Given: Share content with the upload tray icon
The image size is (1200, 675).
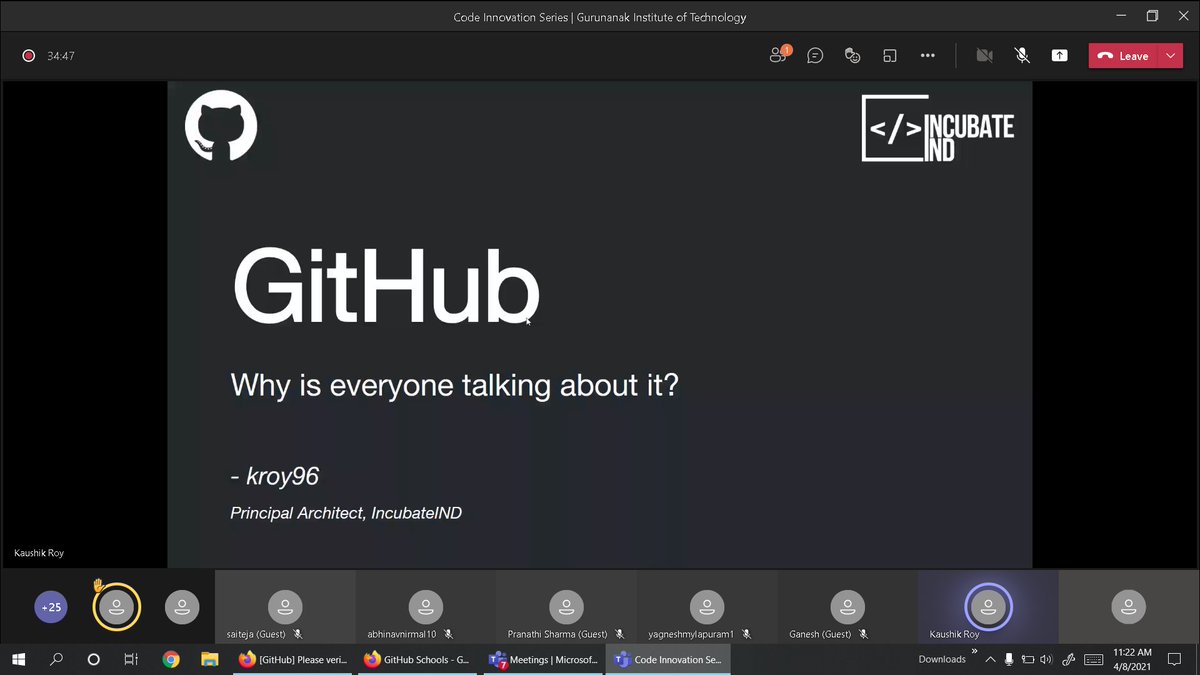Looking at the screenshot, I should [1059, 56].
